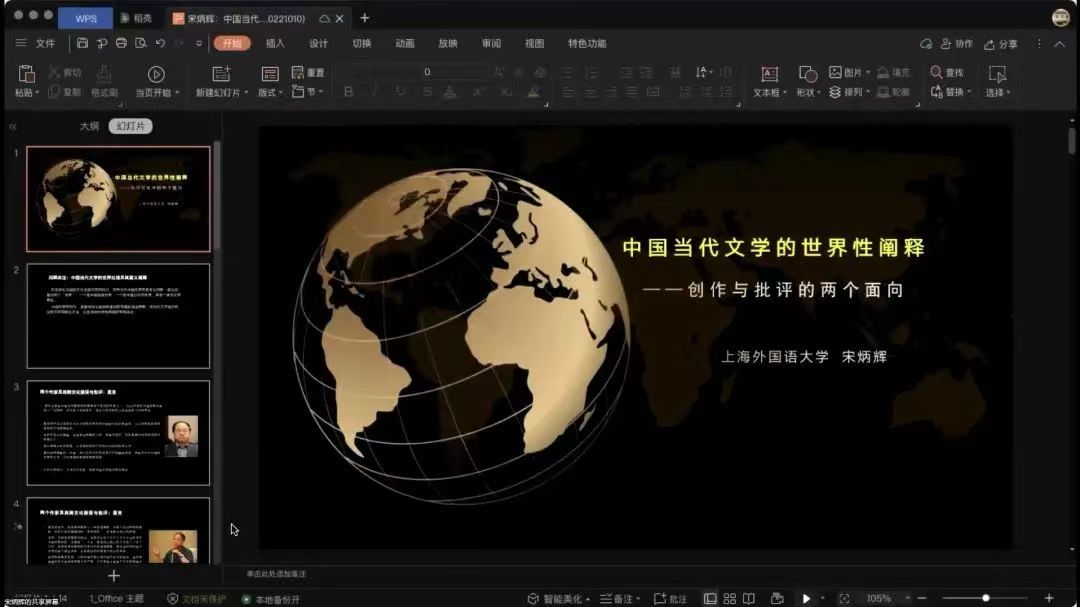Select slide 2 thumbnail in the panel

[x=118, y=316]
